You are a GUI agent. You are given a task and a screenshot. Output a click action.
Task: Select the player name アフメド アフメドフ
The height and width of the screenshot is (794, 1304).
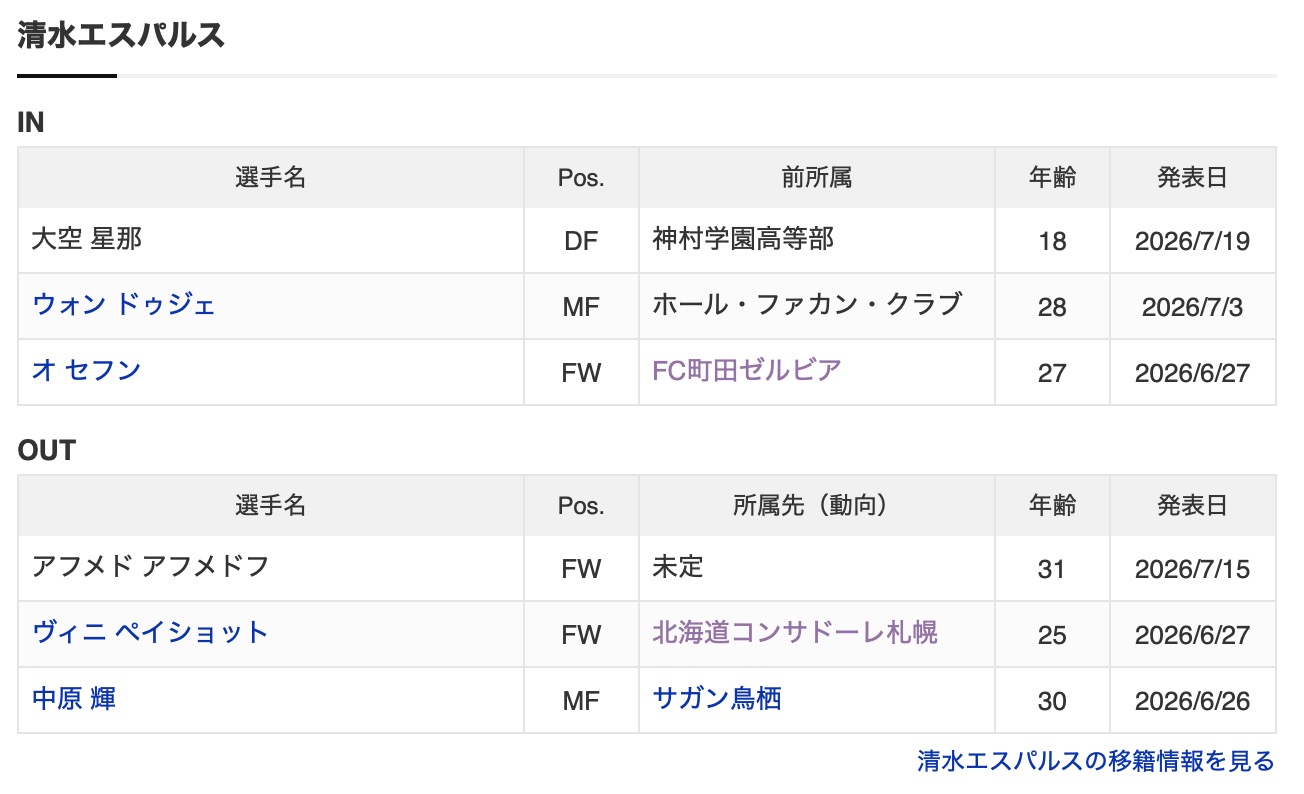click(151, 566)
